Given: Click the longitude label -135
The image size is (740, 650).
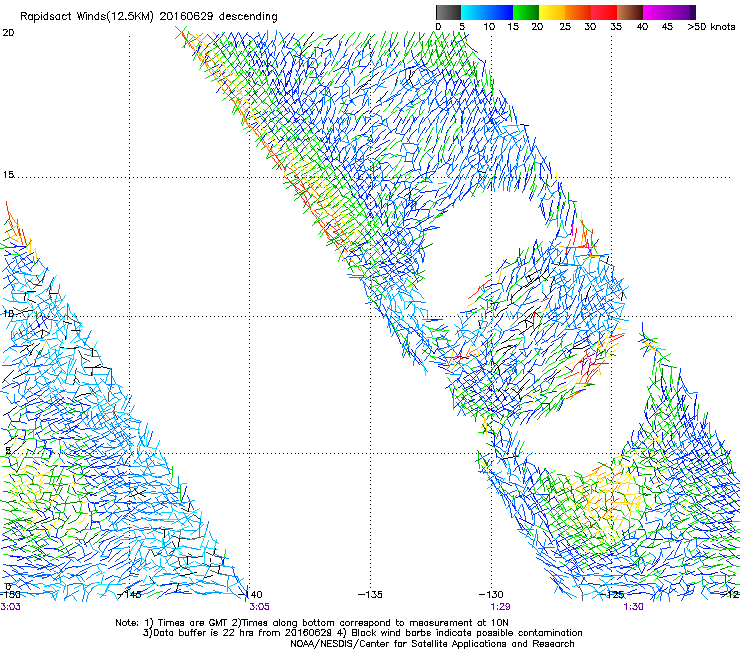Looking at the screenshot, I should pyautogui.click(x=370, y=594).
